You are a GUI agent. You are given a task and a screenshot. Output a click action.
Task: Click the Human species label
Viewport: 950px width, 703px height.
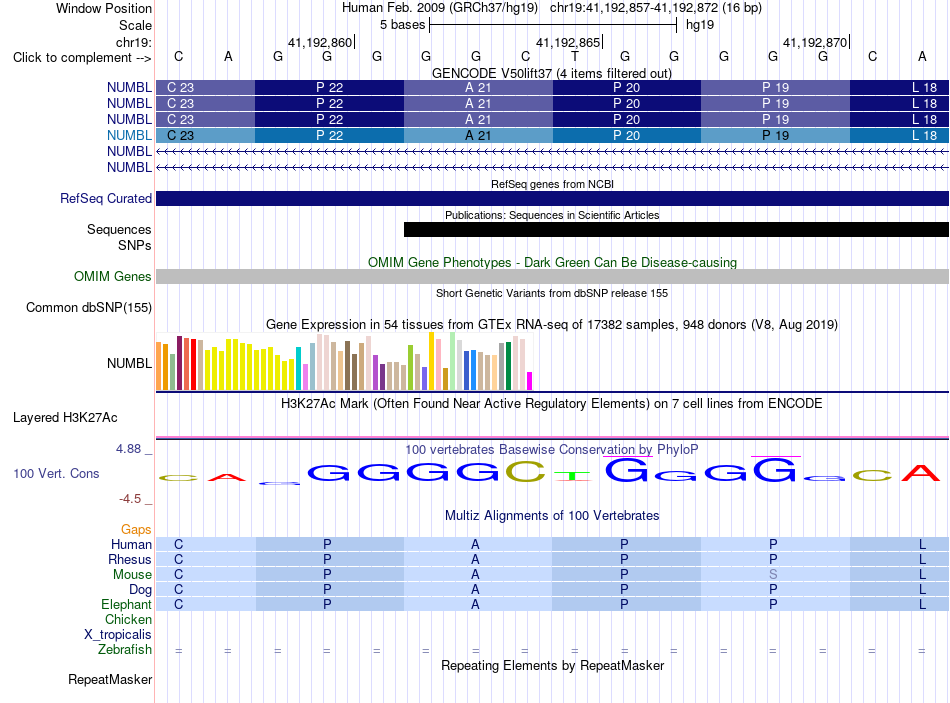131,544
